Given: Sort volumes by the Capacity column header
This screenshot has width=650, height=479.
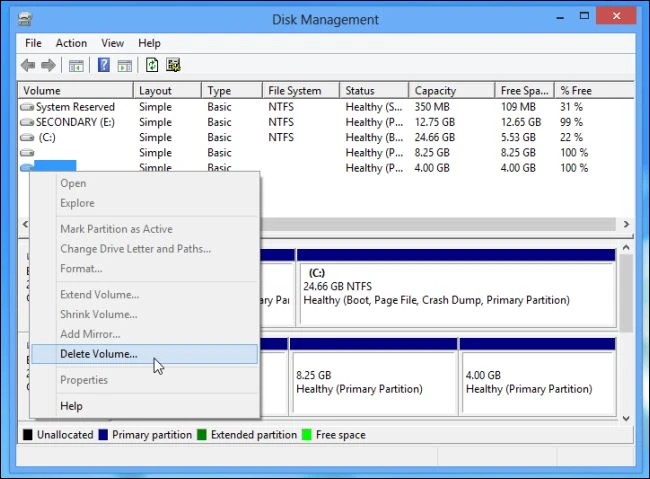Looking at the screenshot, I should tap(435, 90).
